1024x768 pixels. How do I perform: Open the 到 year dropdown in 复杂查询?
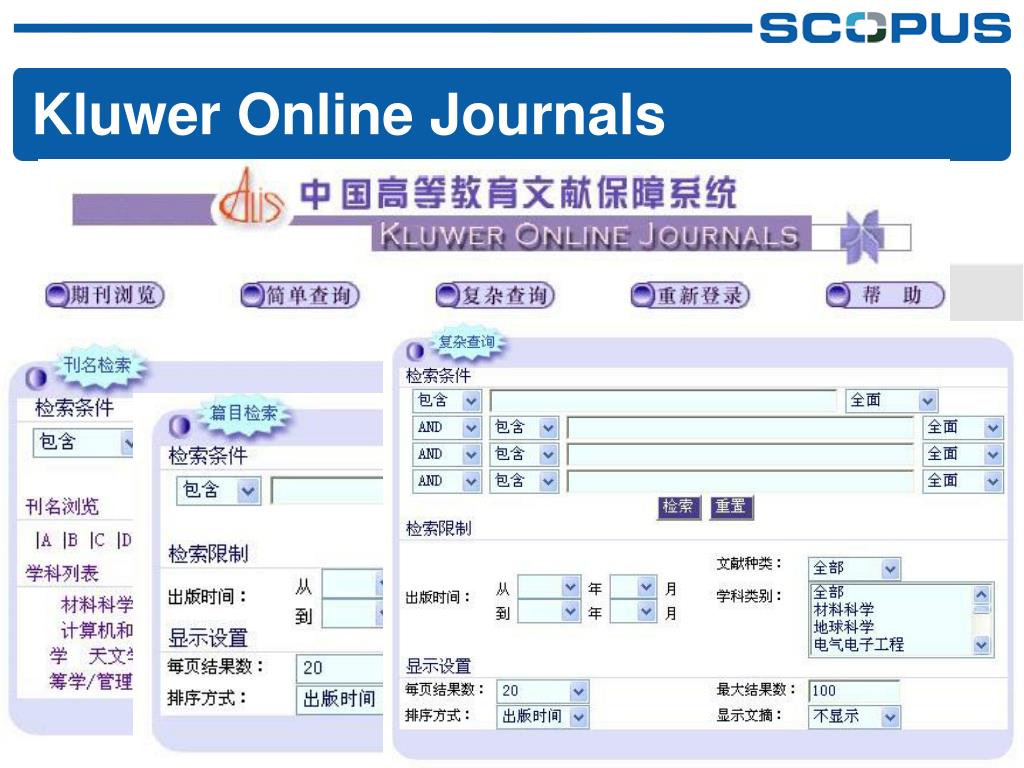coord(549,612)
